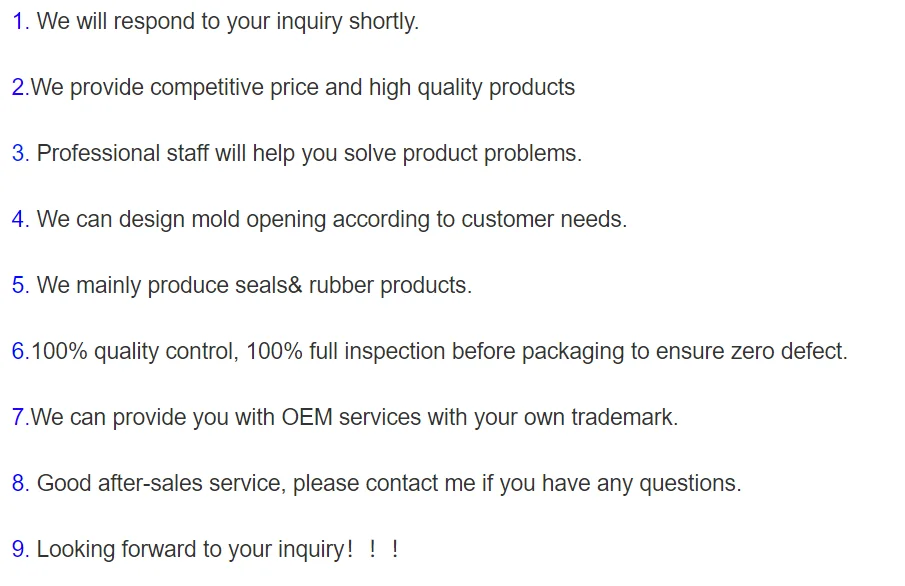905x586 pixels.
Task: Click the text 'Good after-sales service'
Action: tap(160, 484)
